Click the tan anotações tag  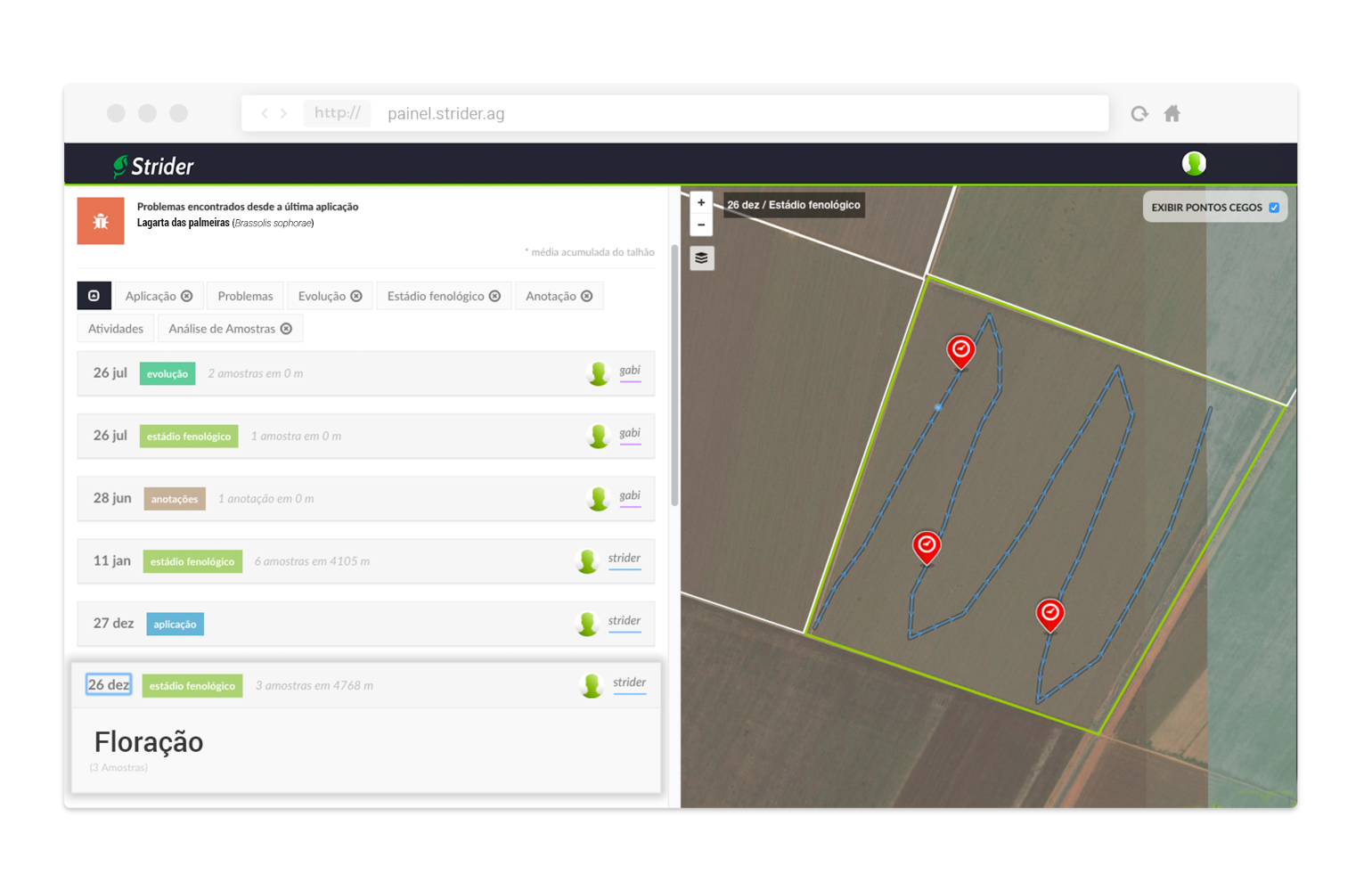pyautogui.click(x=175, y=499)
